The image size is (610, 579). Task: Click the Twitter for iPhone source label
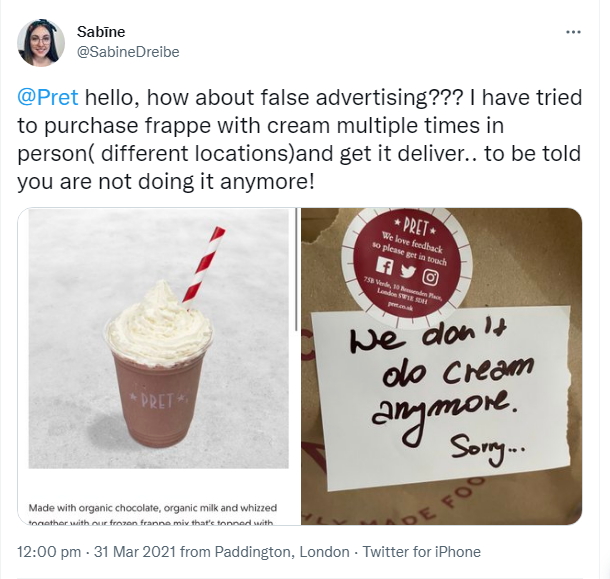point(421,552)
